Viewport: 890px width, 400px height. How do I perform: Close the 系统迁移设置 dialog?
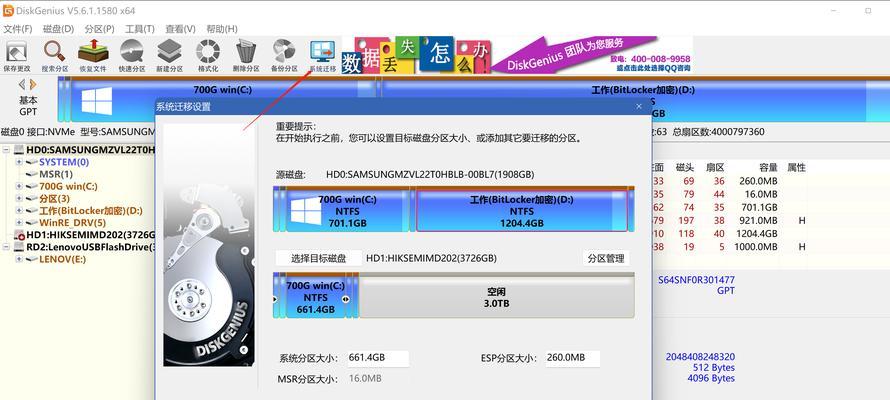[639, 106]
